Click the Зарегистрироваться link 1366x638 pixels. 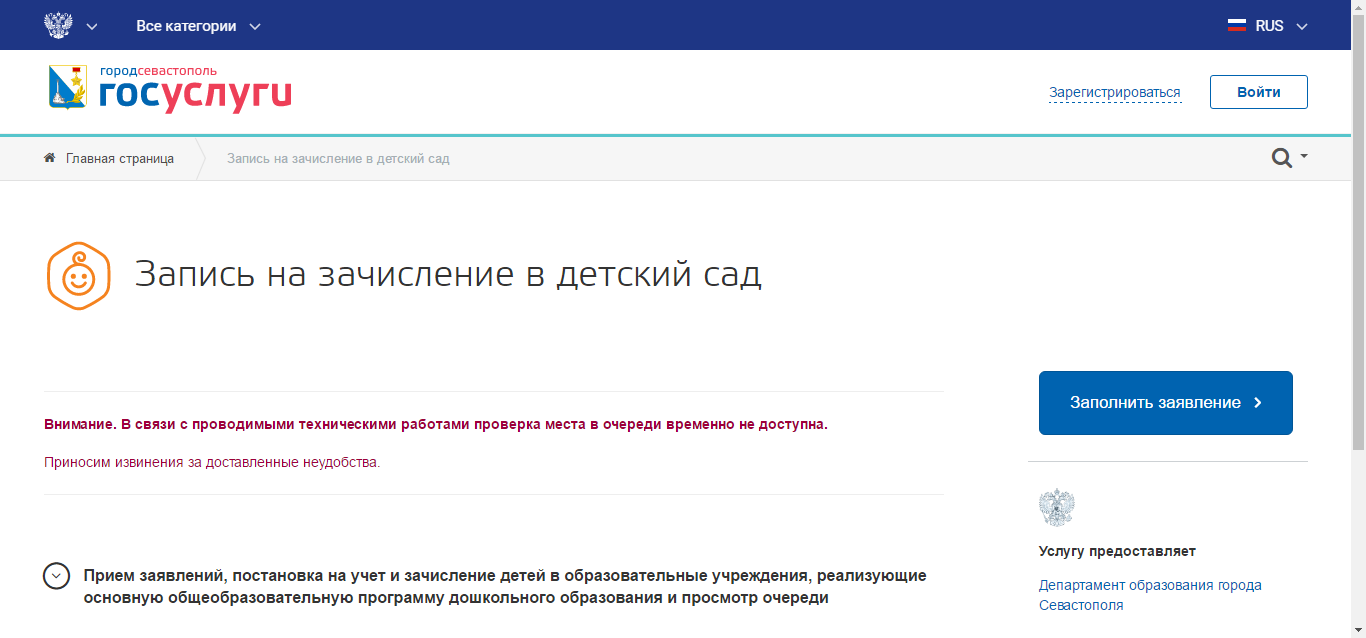tap(1115, 93)
